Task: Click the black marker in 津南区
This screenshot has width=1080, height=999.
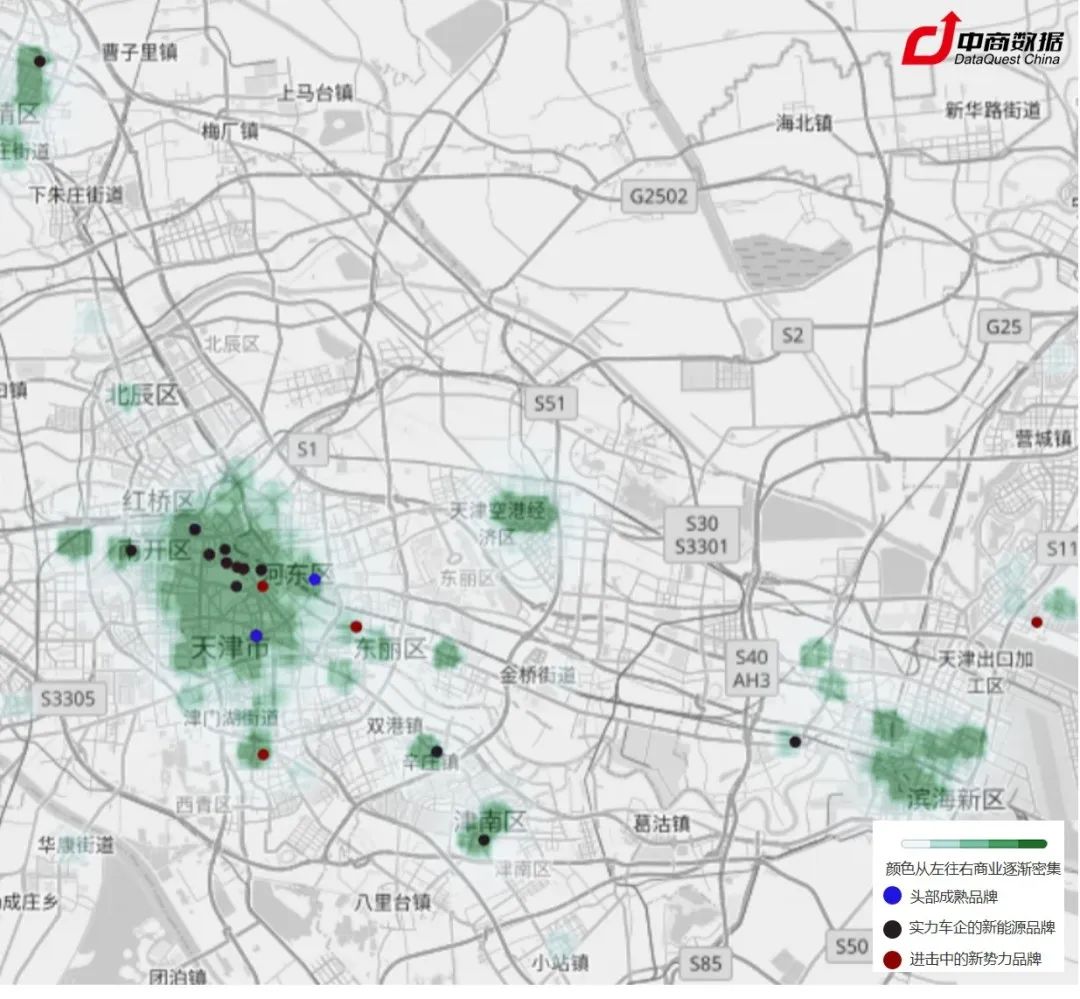Action: 483,840
